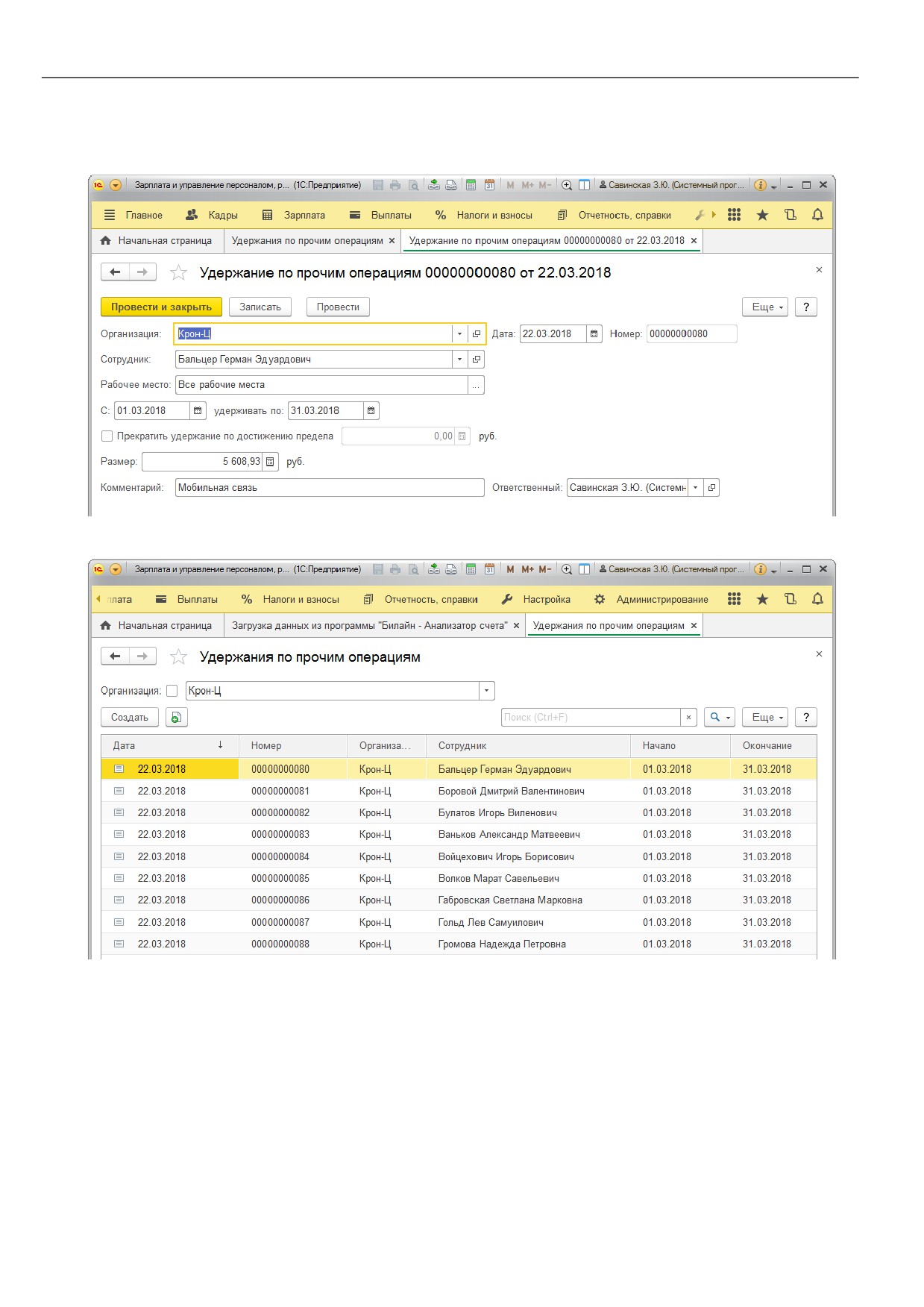Open Еще menu in document form

(x=765, y=307)
